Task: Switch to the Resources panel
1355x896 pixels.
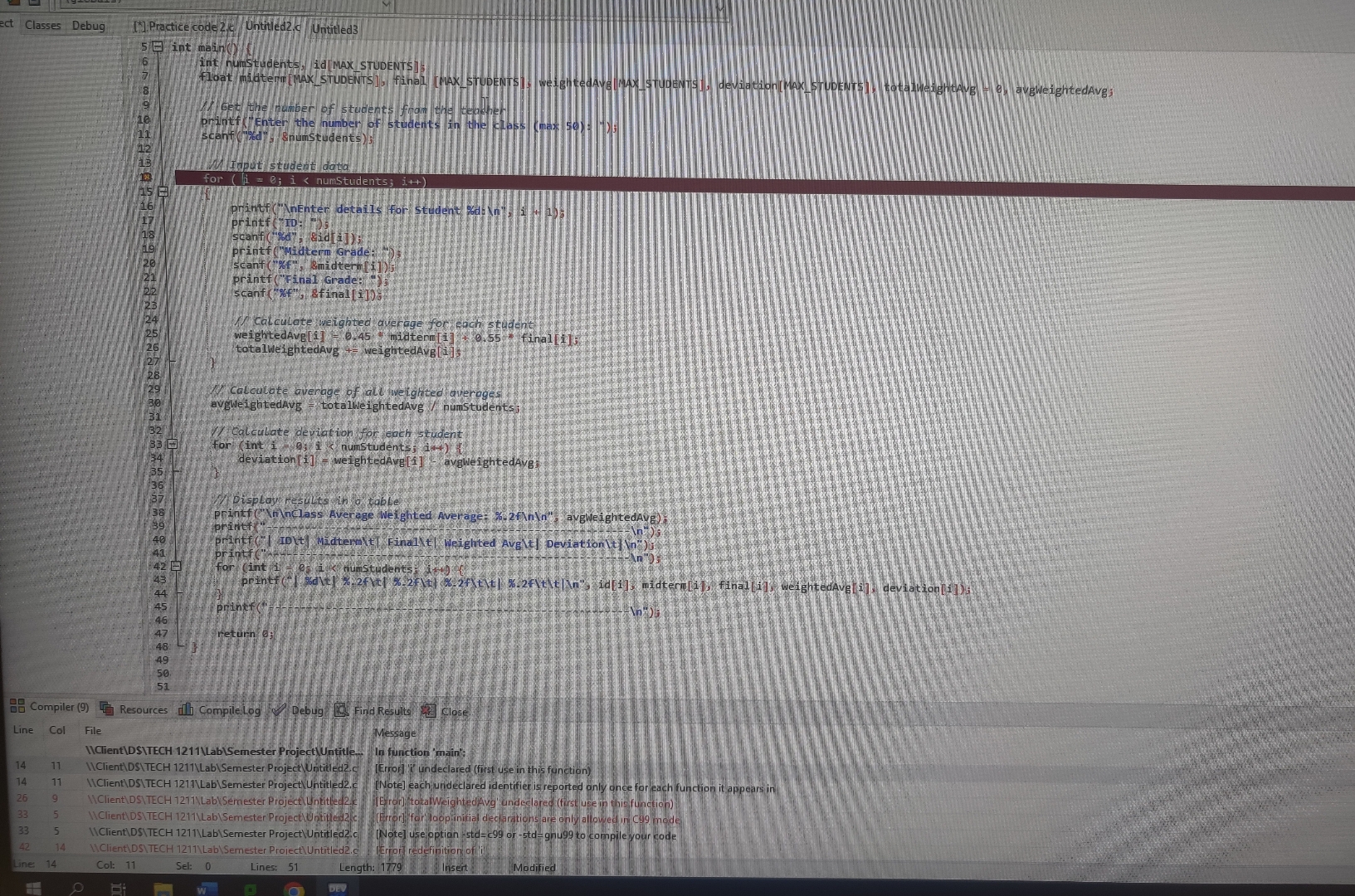Action: tap(143, 710)
